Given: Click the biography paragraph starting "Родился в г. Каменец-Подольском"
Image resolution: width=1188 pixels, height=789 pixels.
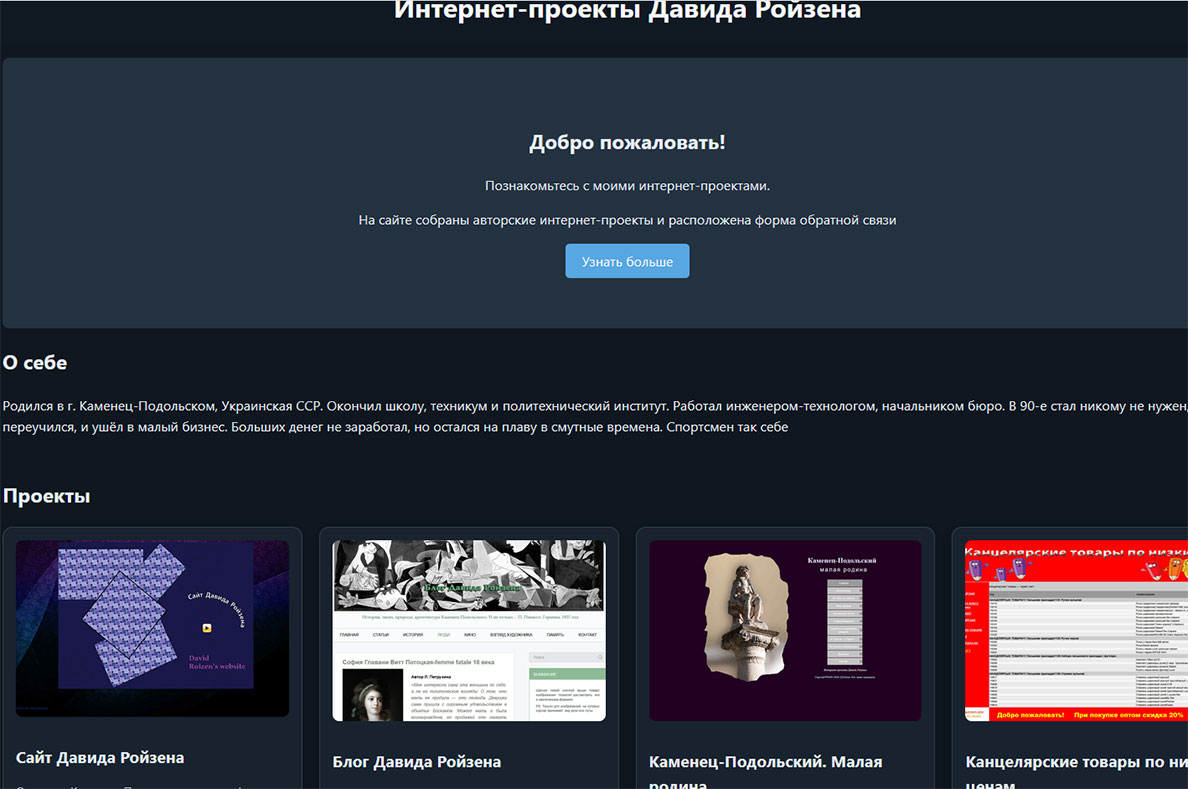Looking at the screenshot, I should [x=595, y=416].
